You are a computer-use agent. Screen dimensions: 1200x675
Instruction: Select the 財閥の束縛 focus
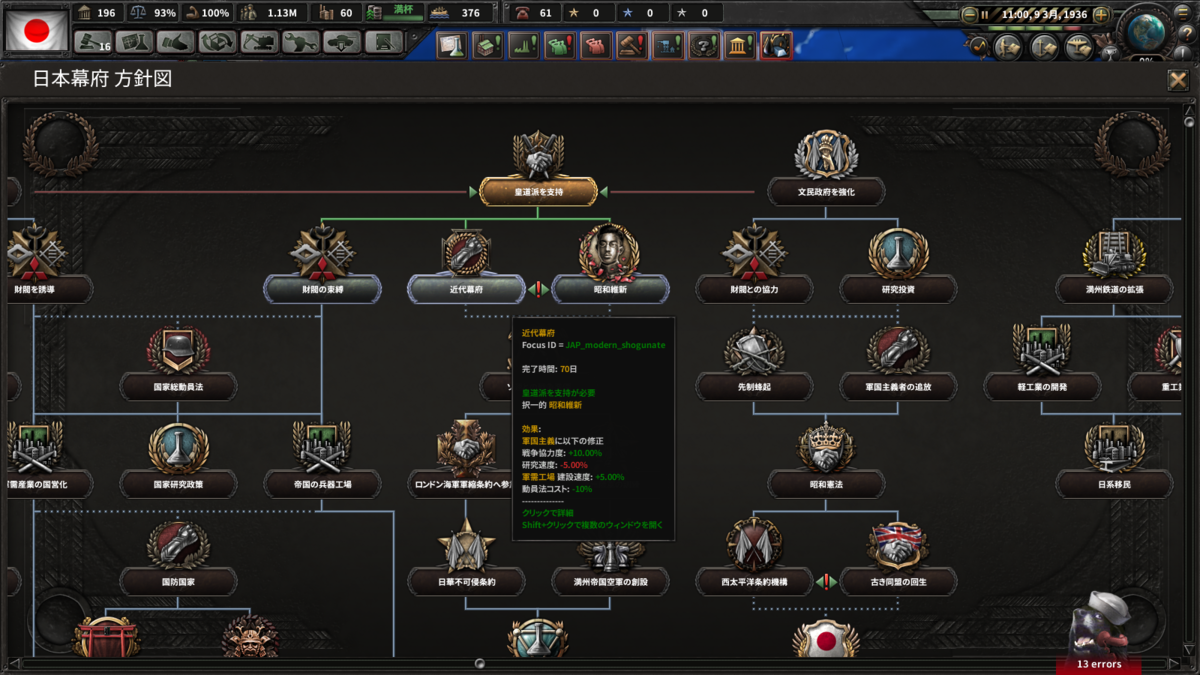(x=322, y=289)
